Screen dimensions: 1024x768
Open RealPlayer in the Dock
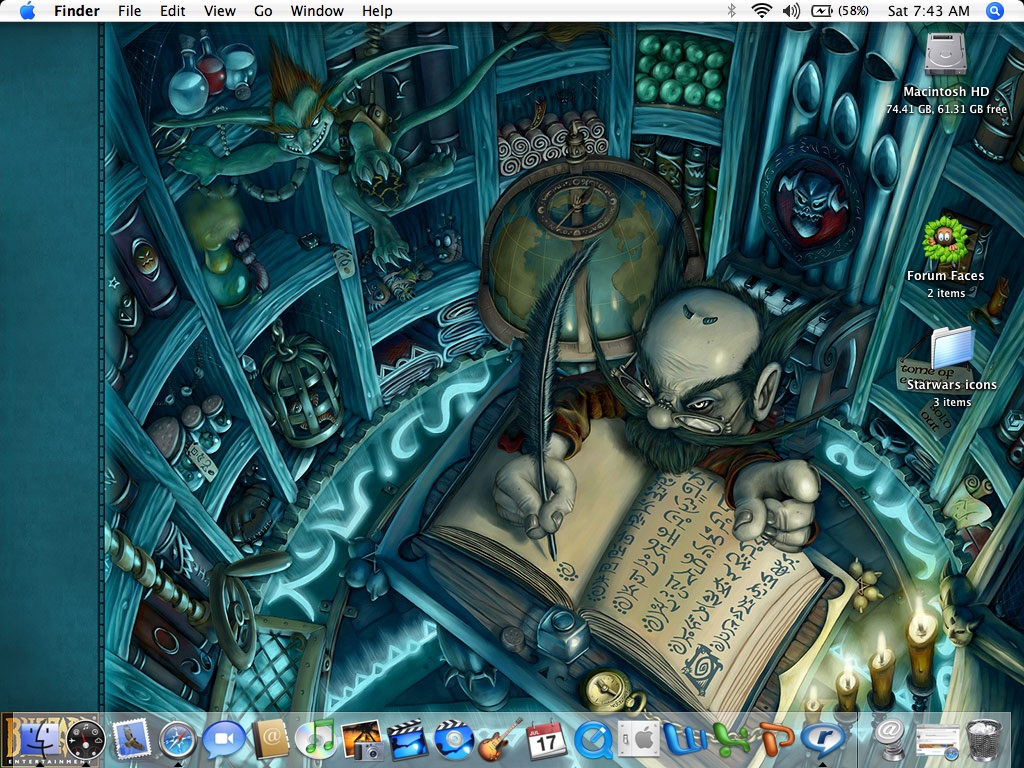824,741
